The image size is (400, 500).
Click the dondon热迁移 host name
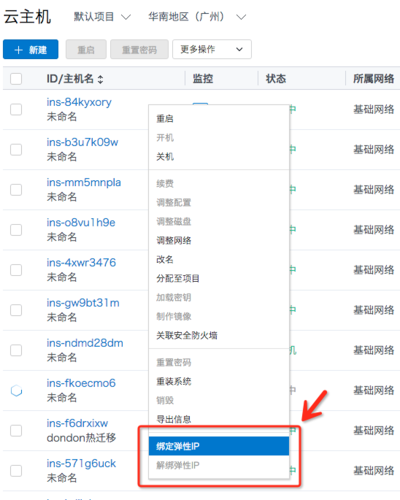point(81,438)
